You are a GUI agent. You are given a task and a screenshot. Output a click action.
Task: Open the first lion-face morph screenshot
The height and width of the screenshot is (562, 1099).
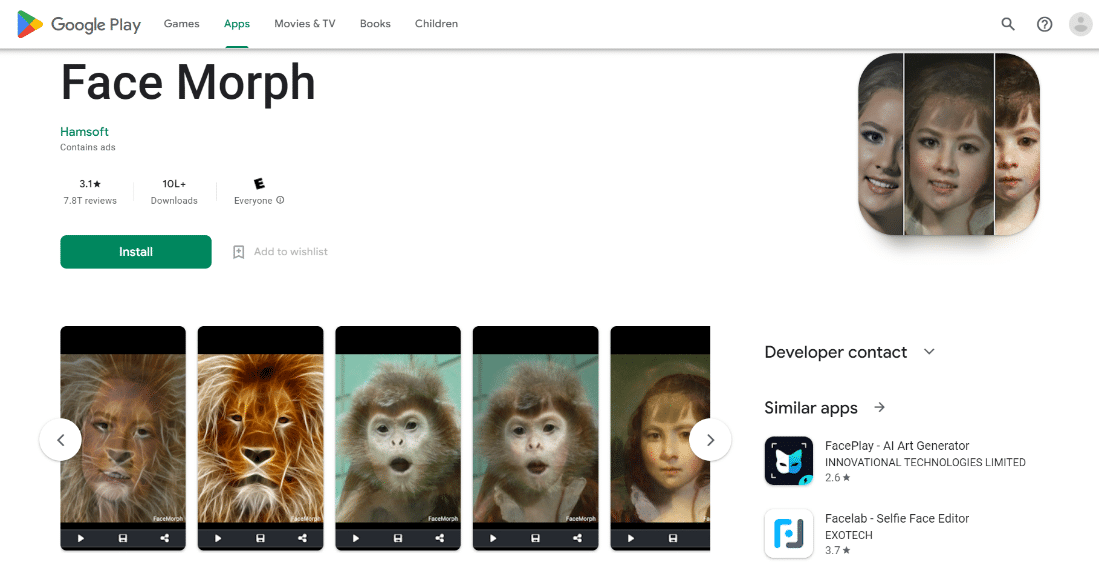coord(123,438)
